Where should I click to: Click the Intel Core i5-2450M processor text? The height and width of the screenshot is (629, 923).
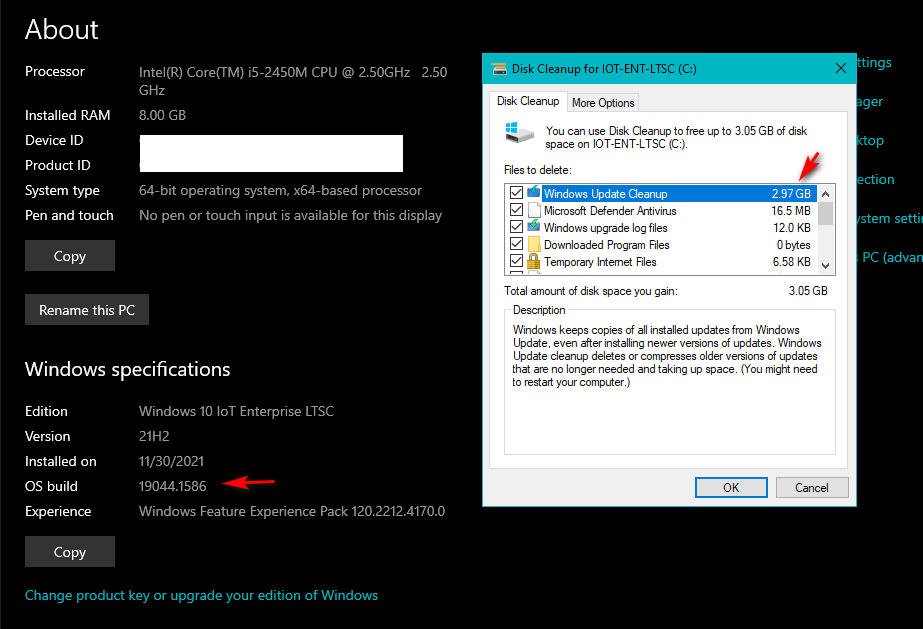coord(293,81)
